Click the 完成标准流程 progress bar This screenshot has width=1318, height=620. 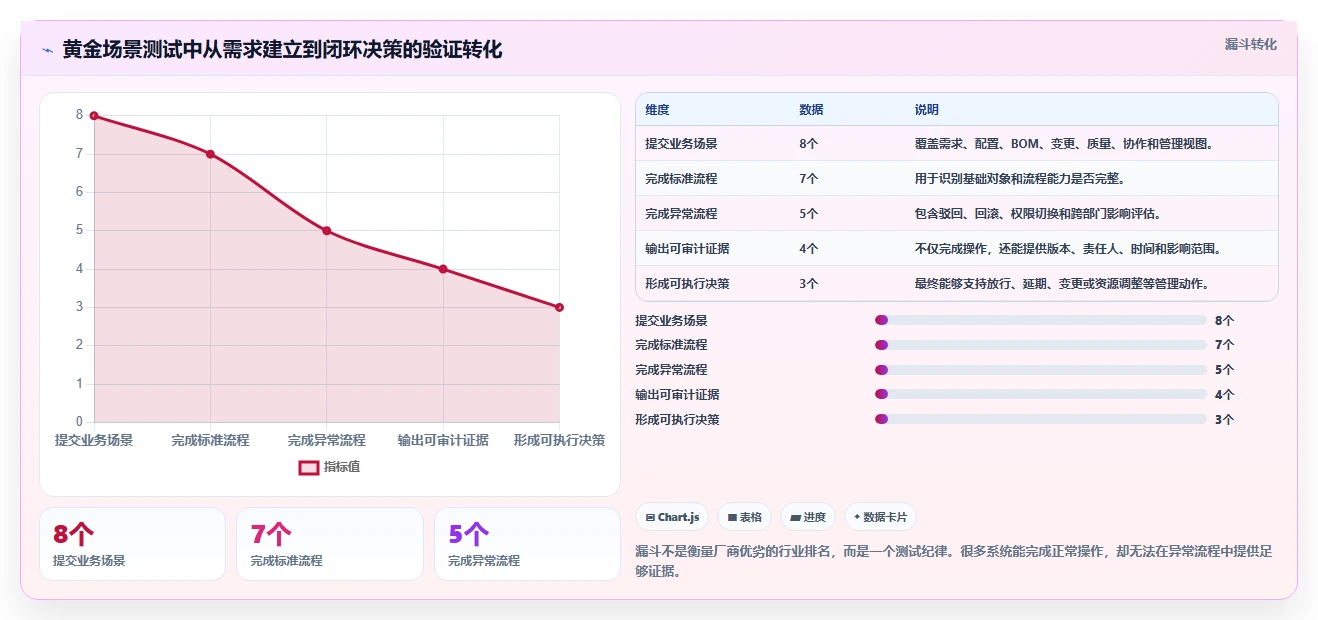click(x=1041, y=345)
